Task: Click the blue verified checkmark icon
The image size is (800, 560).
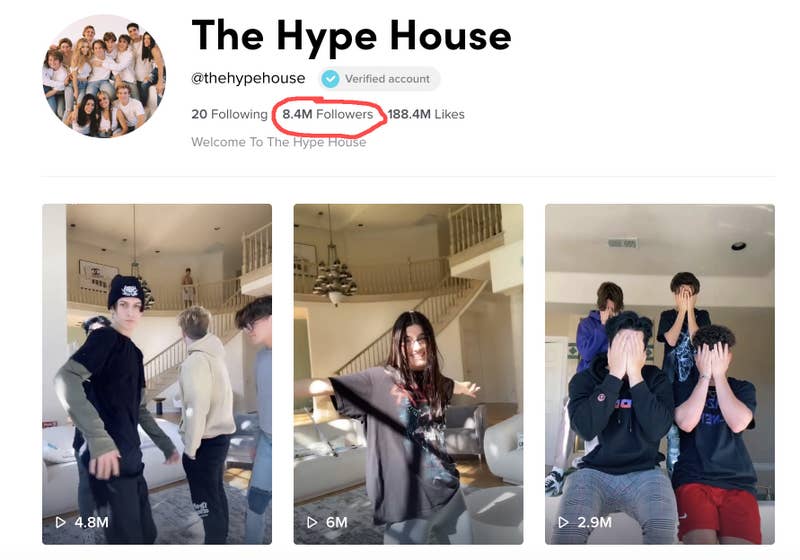Action: coord(330,79)
